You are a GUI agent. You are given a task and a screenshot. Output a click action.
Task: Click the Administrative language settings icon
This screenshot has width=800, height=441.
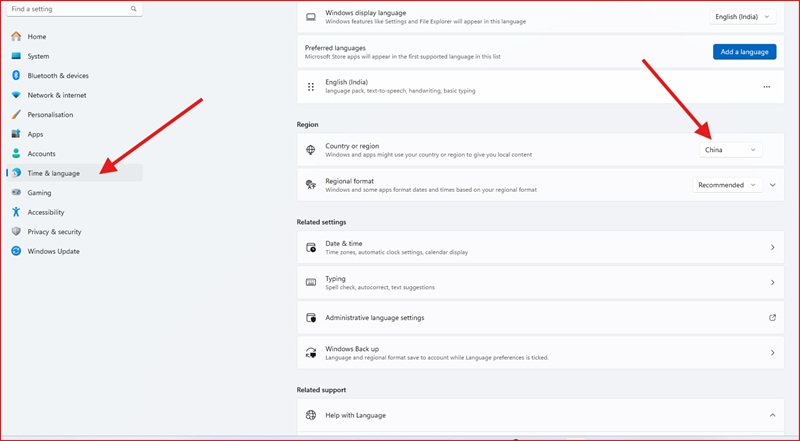[x=311, y=317]
